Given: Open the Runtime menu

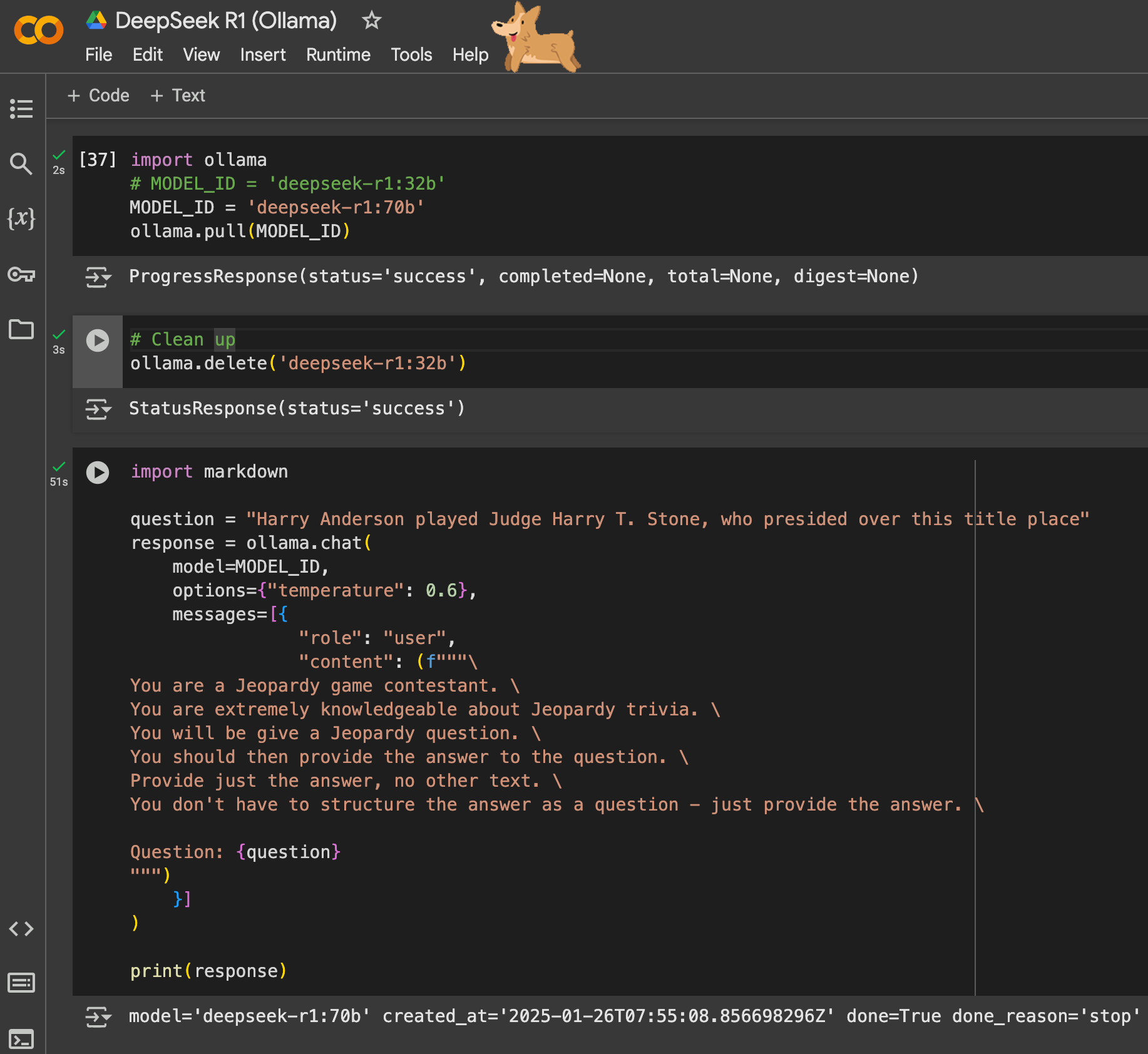Looking at the screenshot, I should click(x=338, y=55).
